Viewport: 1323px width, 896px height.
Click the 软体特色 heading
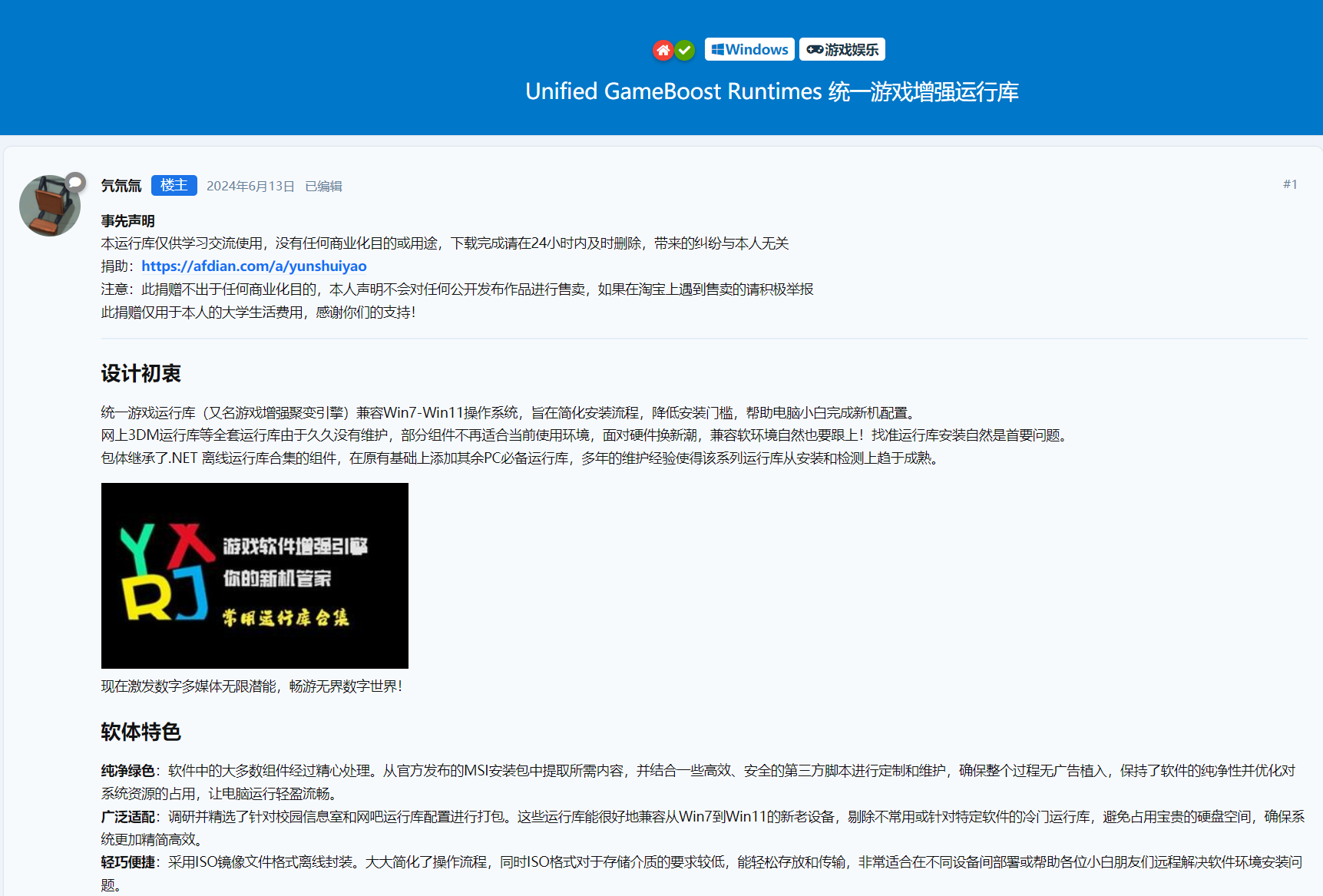click(x=141, y=732)
